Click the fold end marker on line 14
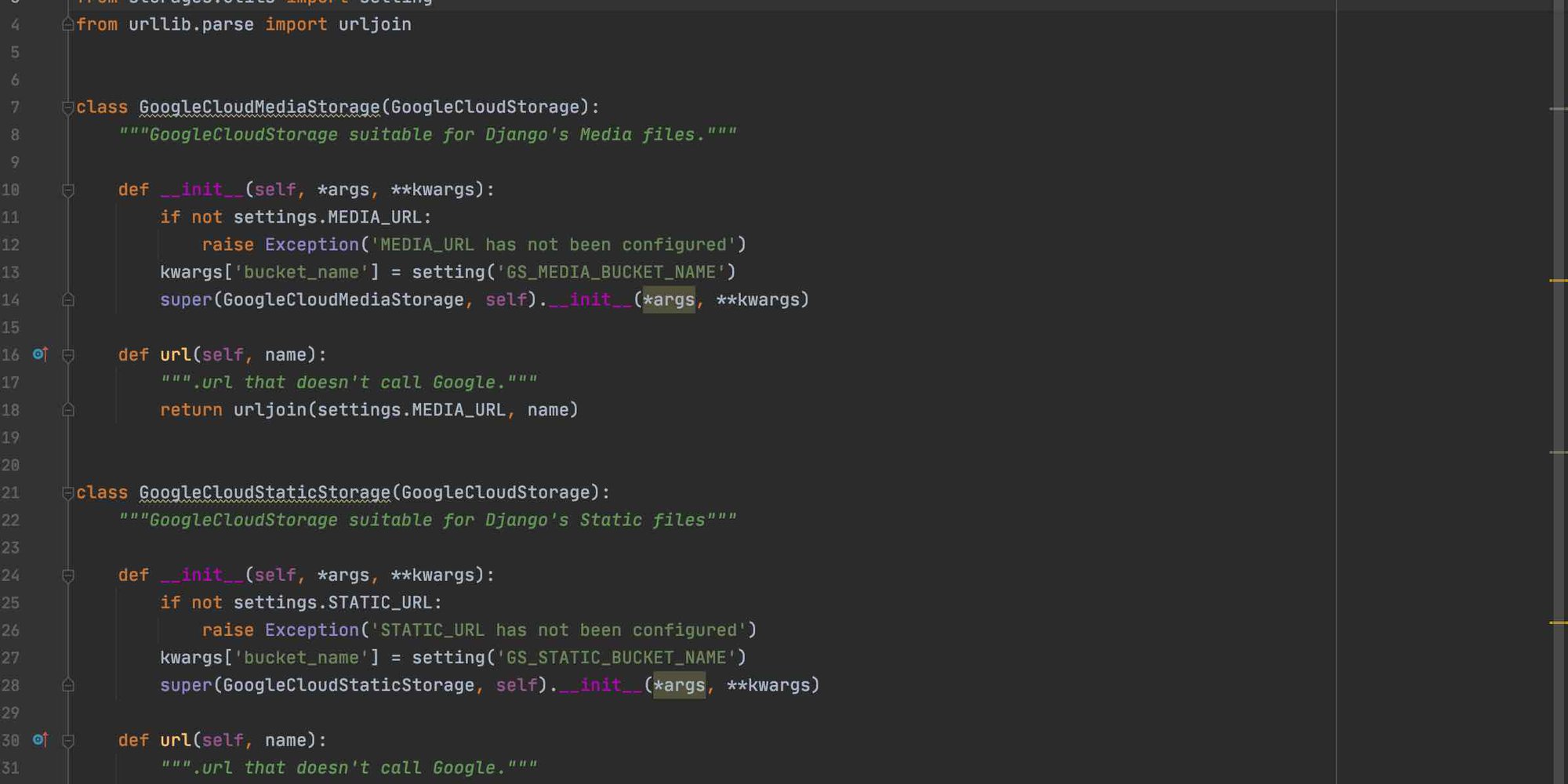The width and height of the screenshot is (1568, 784). coord(68,299)
